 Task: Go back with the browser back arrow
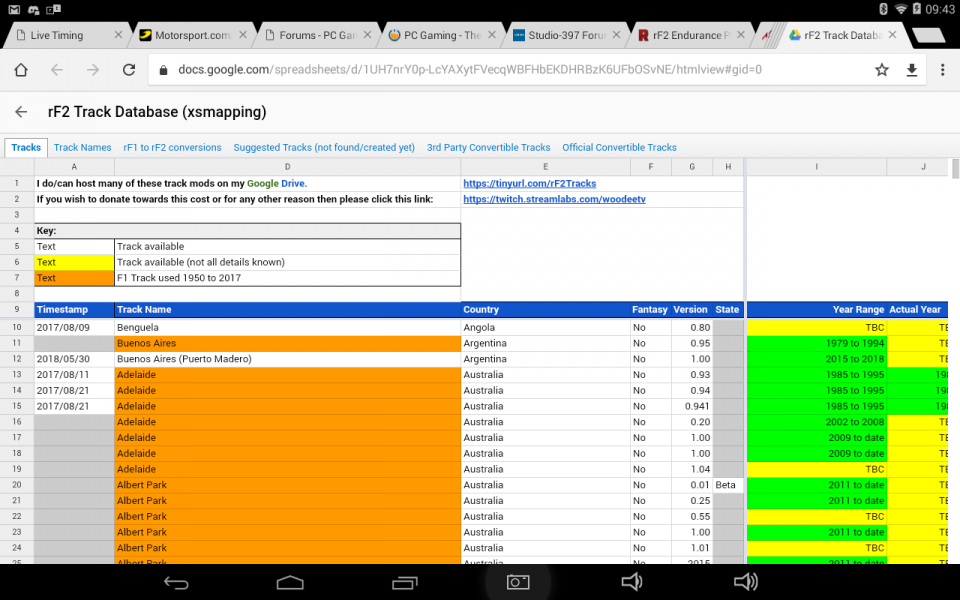57,70
